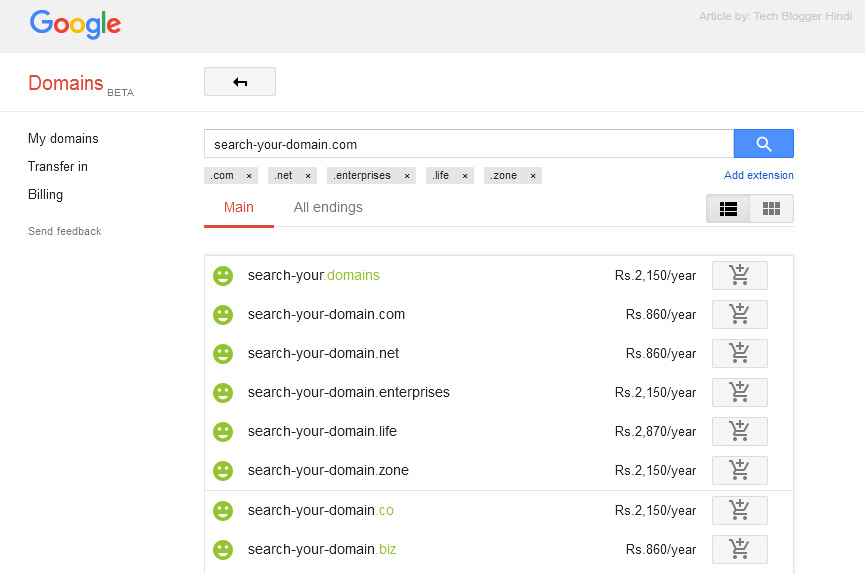This screenshot has height=574, width=865.
Task: Click the .net extension chip label
Action: pos(284,176)
